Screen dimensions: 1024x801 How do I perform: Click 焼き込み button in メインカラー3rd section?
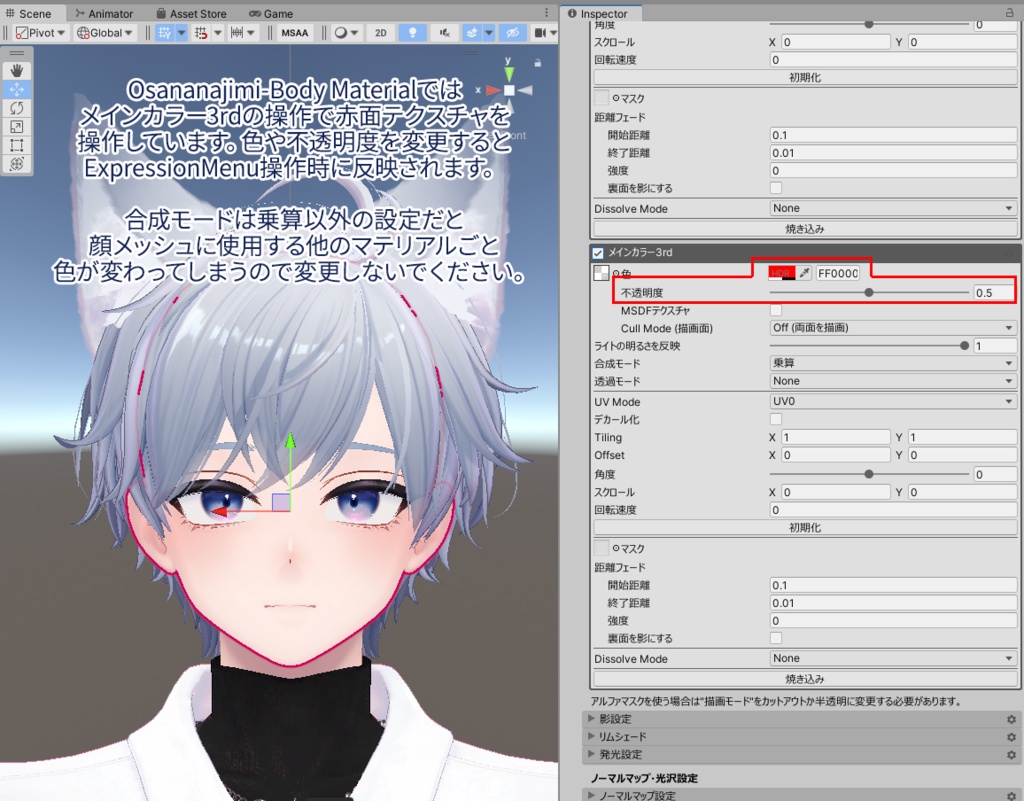click(x=805, y=679)
